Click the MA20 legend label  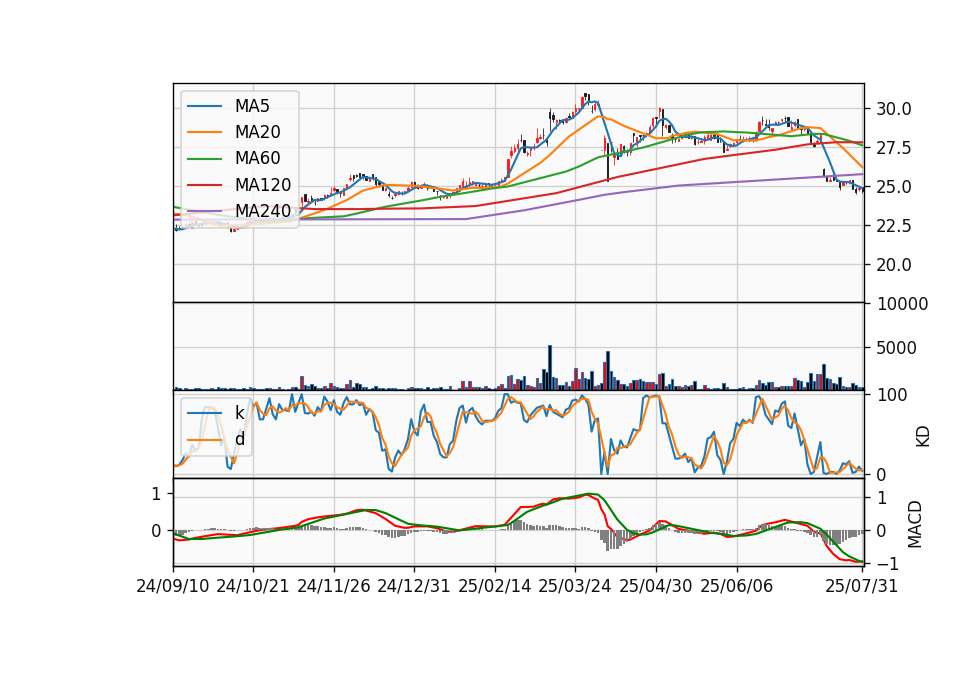(257, 132)
